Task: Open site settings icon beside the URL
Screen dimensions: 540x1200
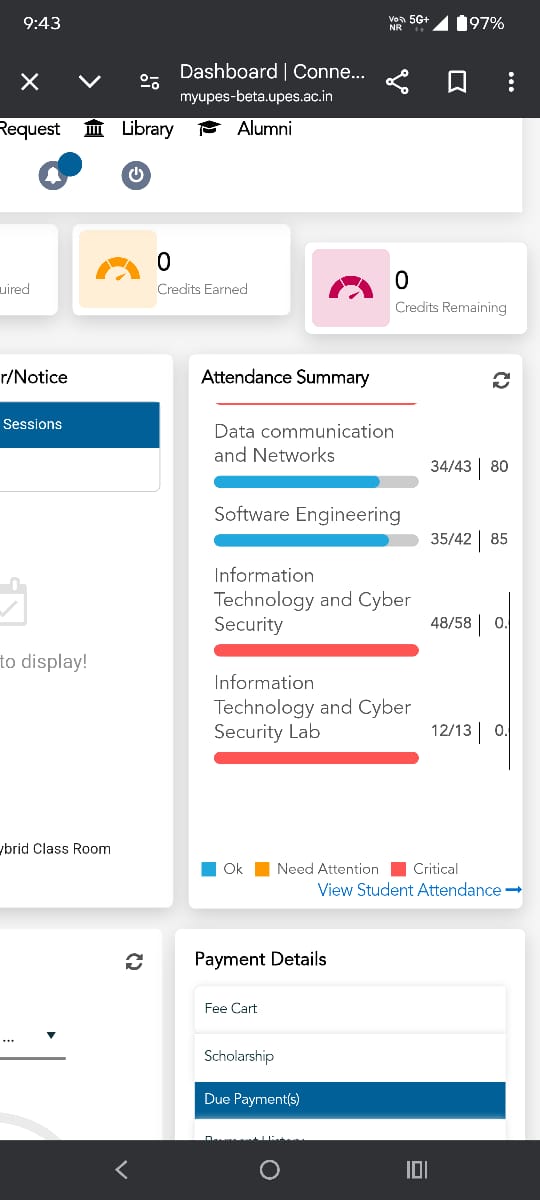Action: pos(149,82)
